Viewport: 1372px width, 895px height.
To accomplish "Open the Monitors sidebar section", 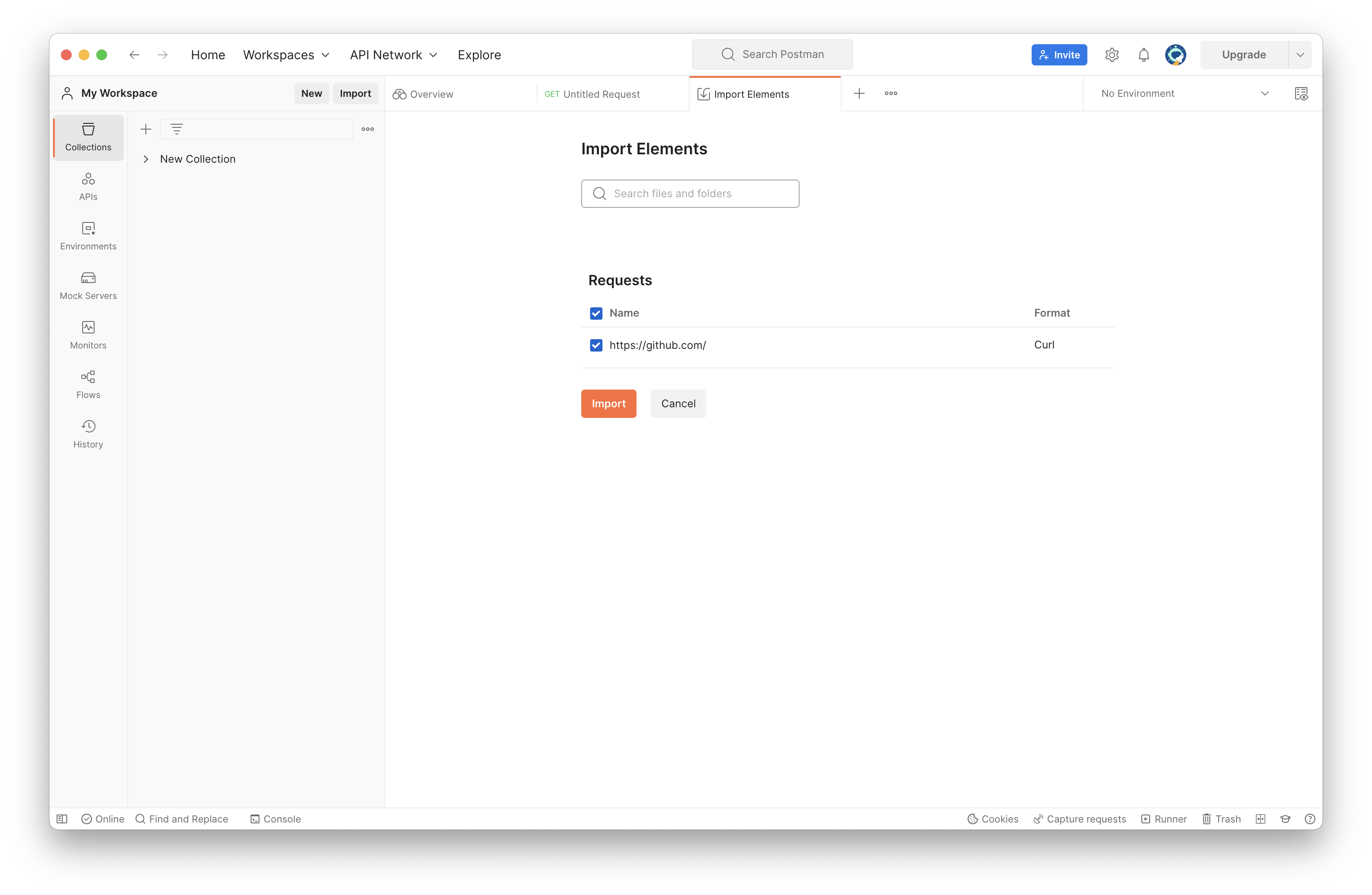I will coord(88,335).
